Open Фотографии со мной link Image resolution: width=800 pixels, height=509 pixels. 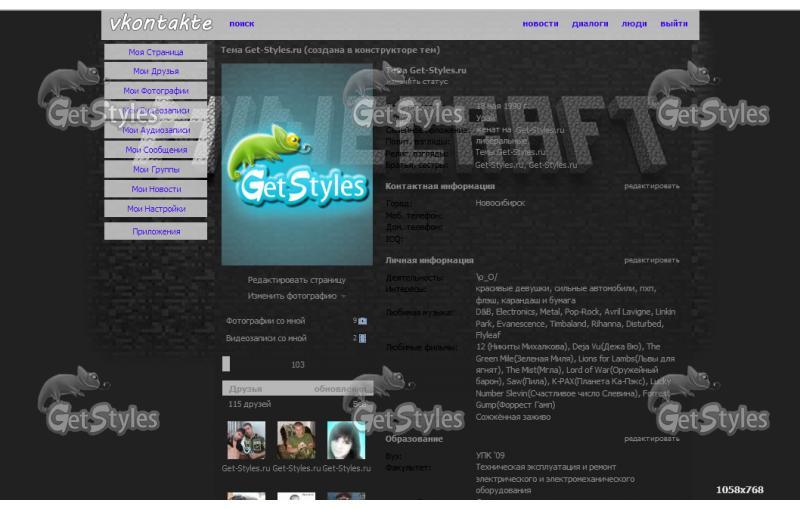(x=265, y=321)
